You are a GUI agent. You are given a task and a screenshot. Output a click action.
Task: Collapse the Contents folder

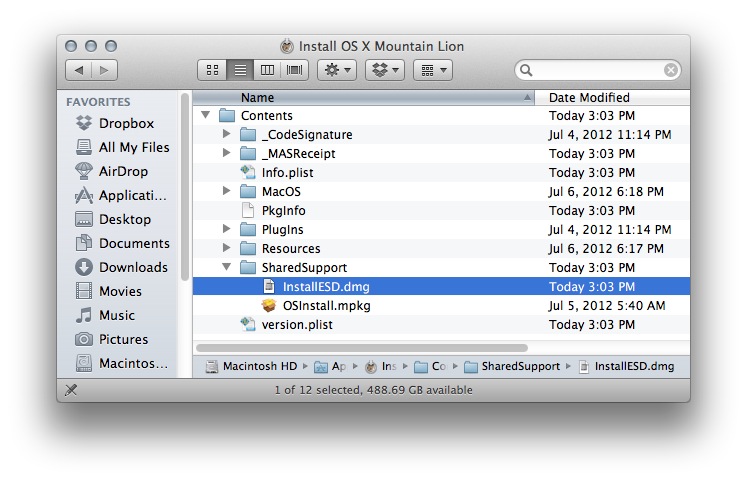[205, 115]
